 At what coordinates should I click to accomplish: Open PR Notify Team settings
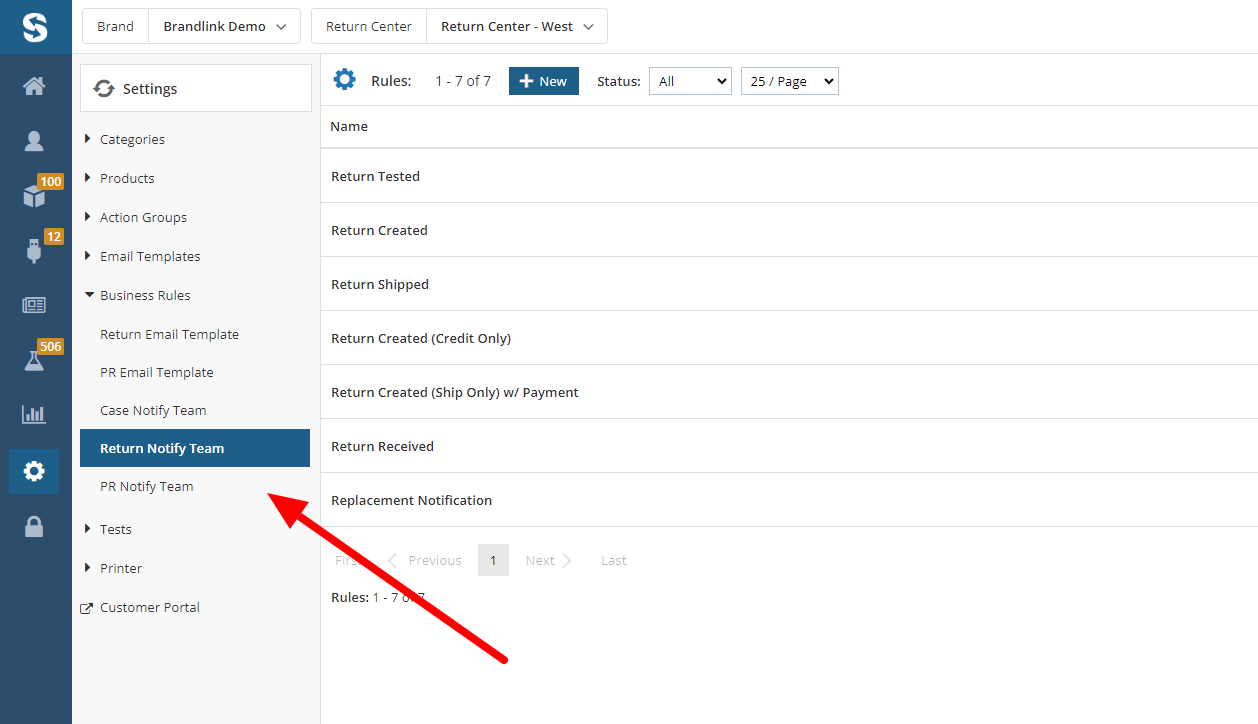146,486
